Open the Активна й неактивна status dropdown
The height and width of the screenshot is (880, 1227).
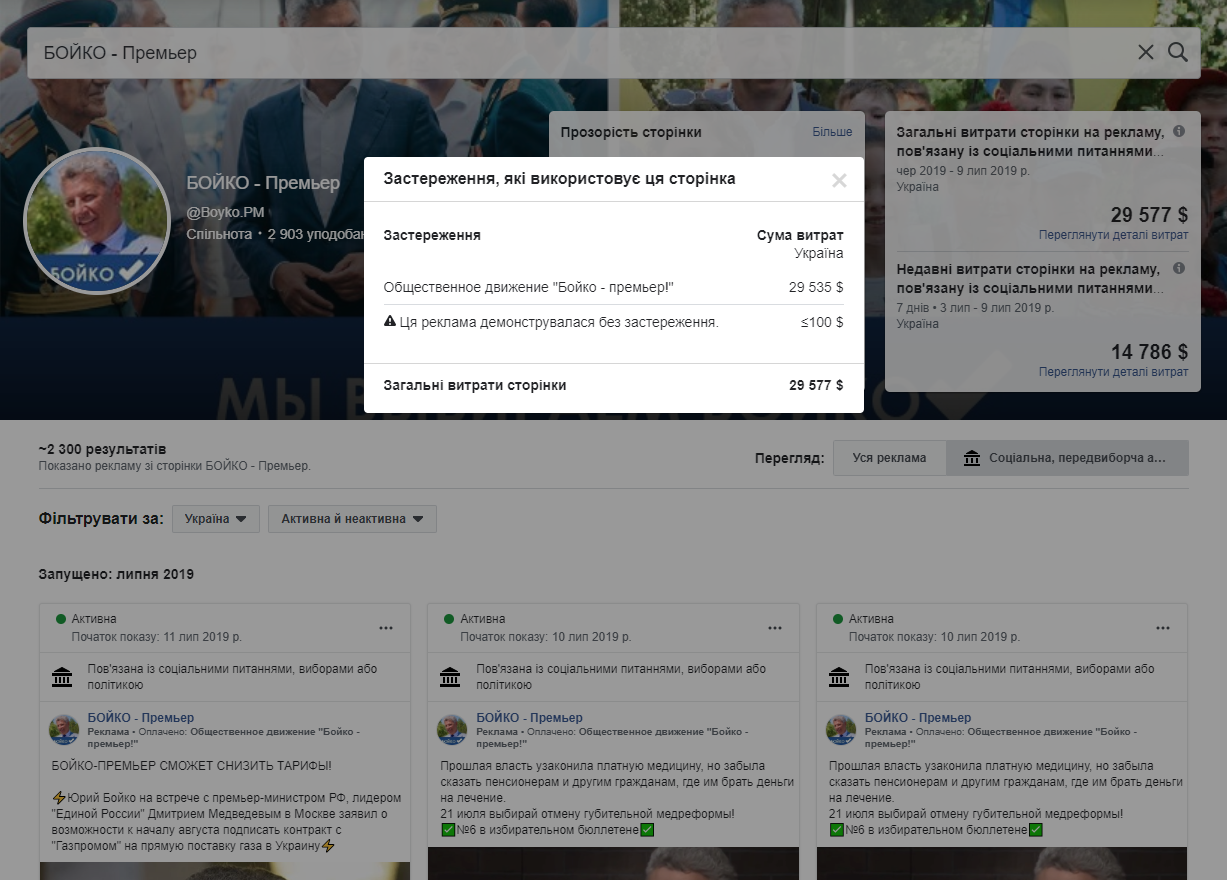pos(352,519)
